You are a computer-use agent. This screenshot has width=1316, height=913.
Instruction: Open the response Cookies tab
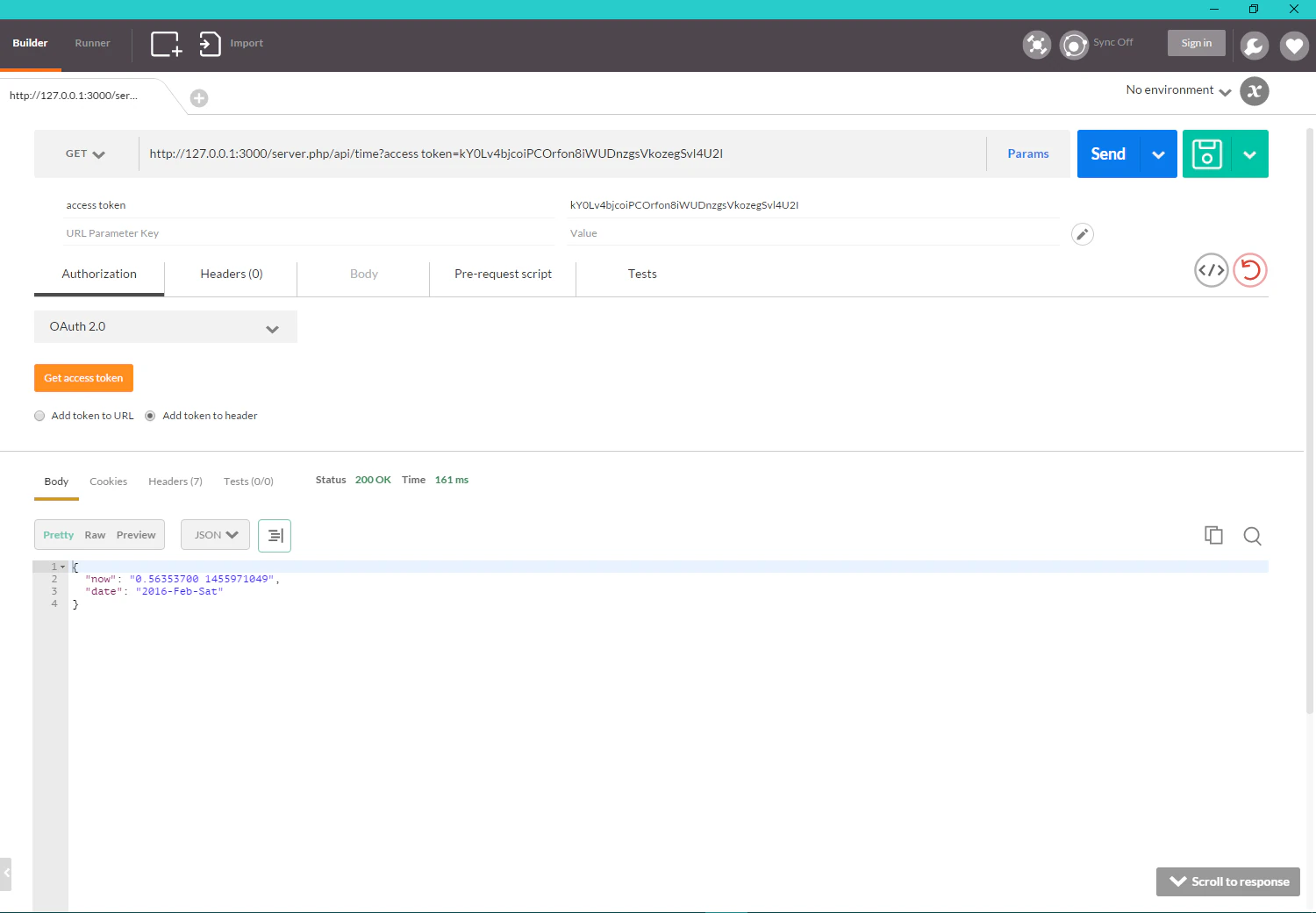(108, 481)
